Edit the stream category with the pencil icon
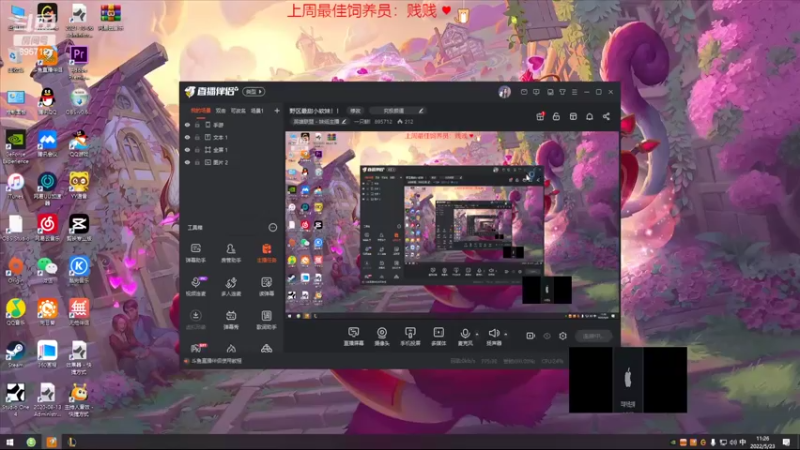Image resolution: width=800 pixels, height=450 pixels. [x=344, y=122]
